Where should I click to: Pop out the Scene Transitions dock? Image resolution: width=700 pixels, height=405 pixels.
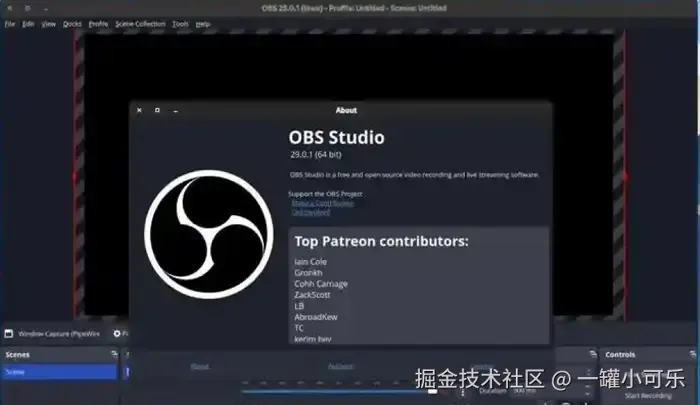(592, 354)
